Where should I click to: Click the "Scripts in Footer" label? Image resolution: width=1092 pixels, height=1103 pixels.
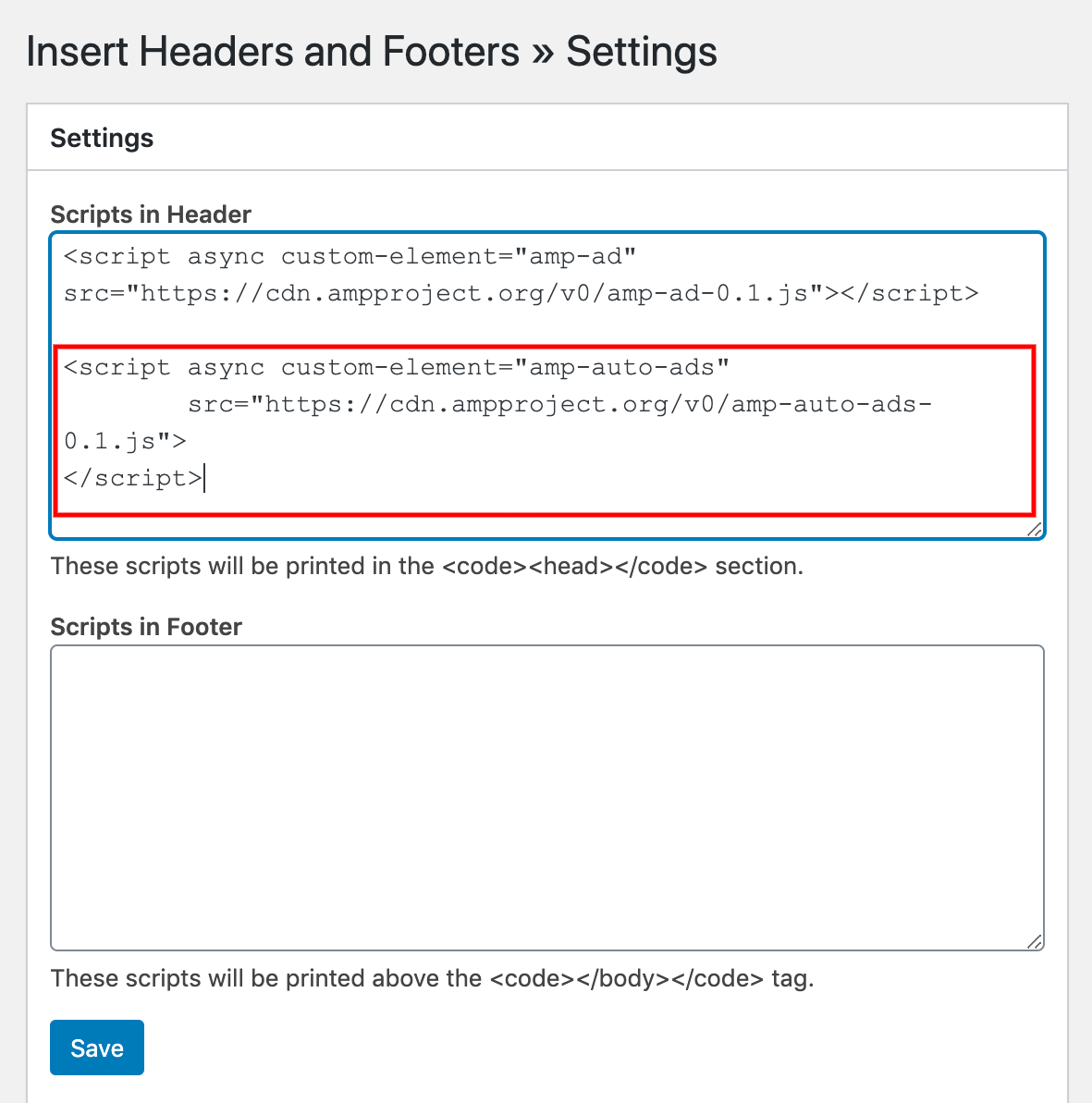[146, 627]
